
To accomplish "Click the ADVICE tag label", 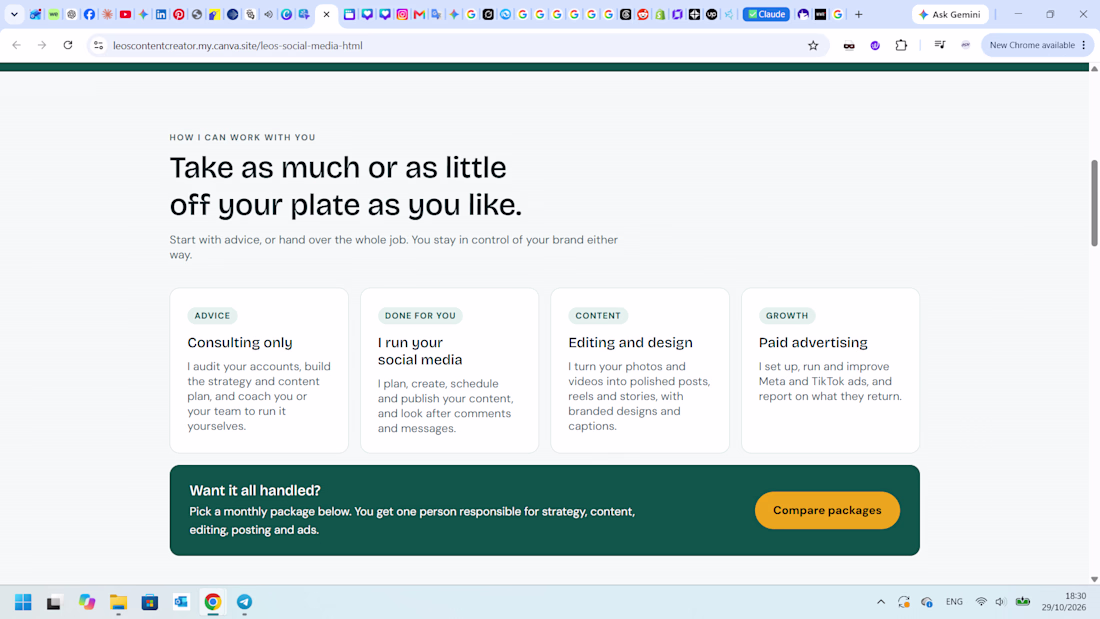I will 213,316.
